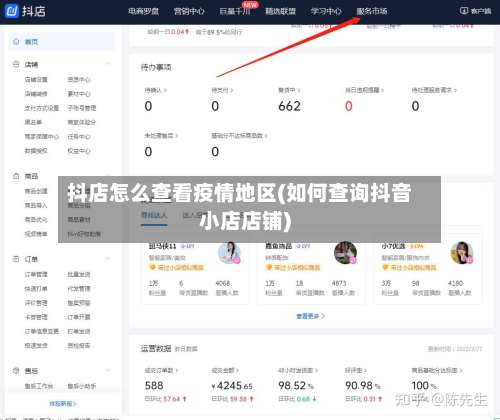Open 子账号管理 in sidebar
Image resolution: width=500 pixels, height=420 pixels.
pyautogui.click(x=82, y=108)
